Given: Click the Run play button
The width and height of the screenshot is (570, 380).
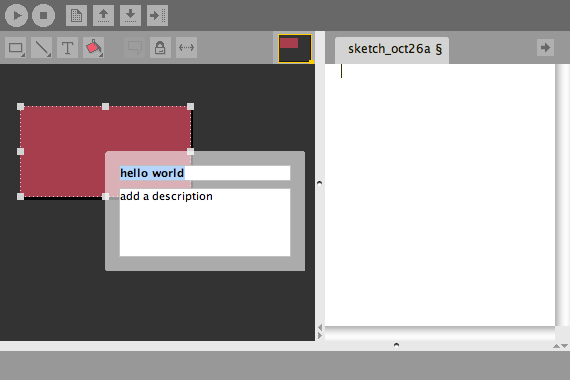Looking at the screenshot, I should 16,15.
